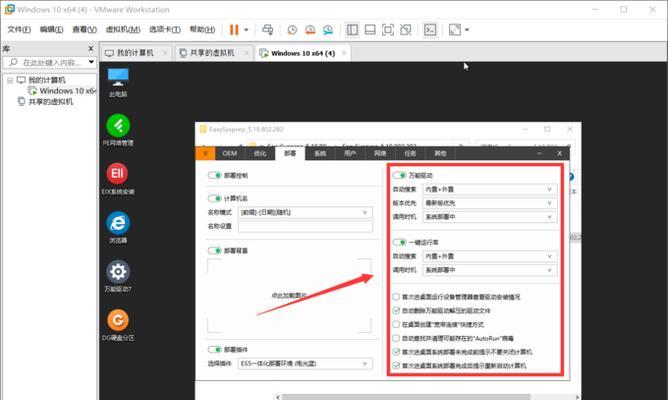Image resolution: width=668 pixels, height=400 pixels.
Task: Check the create 宽带连接 shortcut option
Action: (396, 324)
